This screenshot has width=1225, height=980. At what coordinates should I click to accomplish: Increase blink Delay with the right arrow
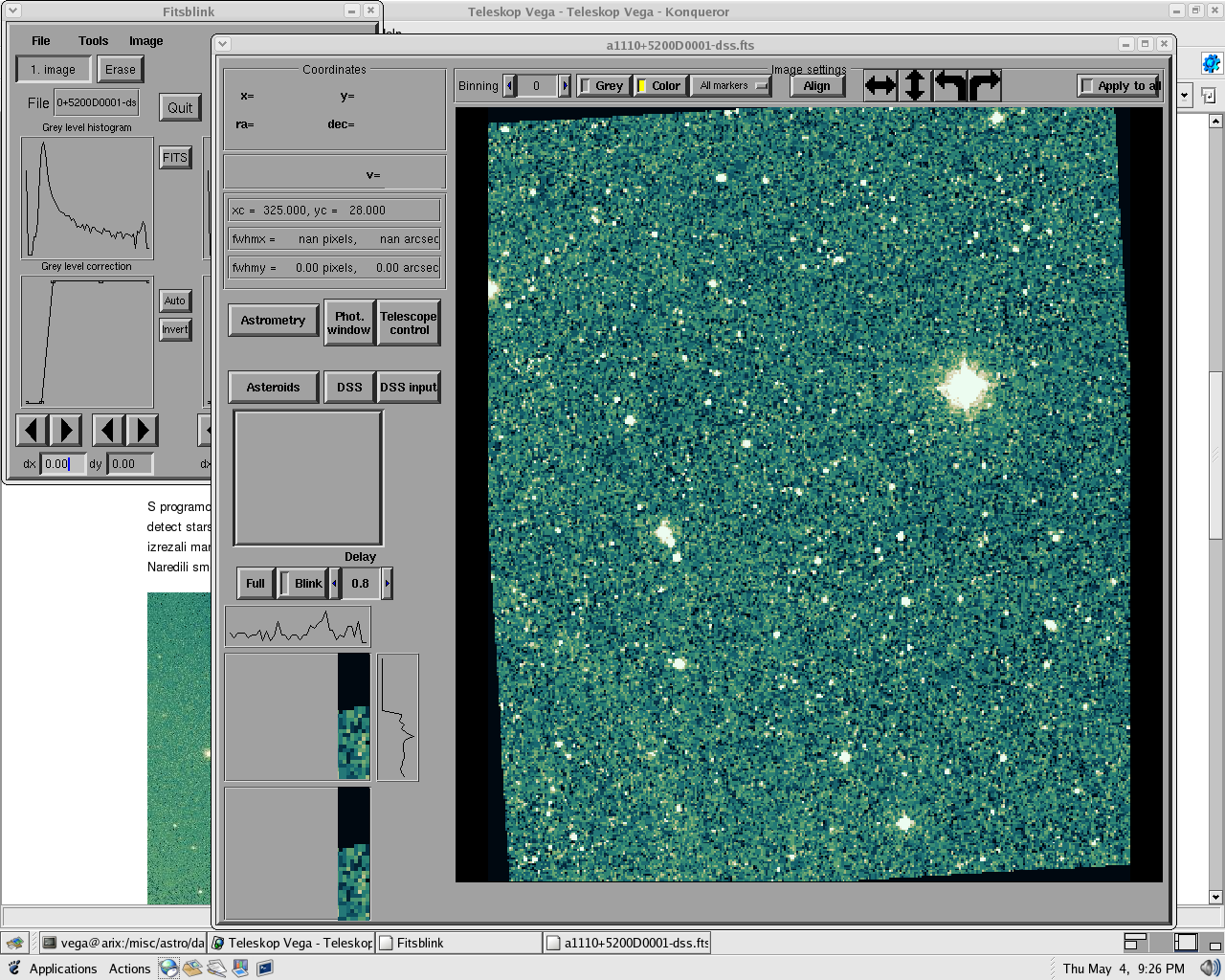point(387,583)
